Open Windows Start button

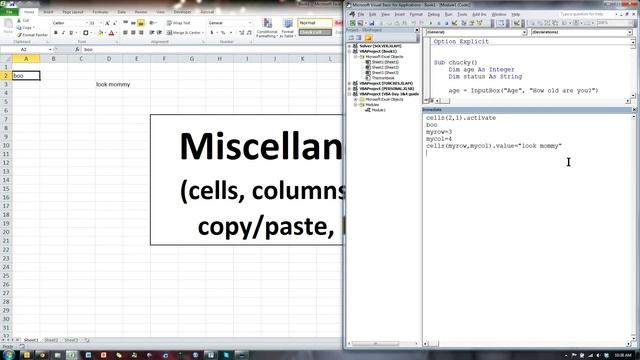pos(9,355)
